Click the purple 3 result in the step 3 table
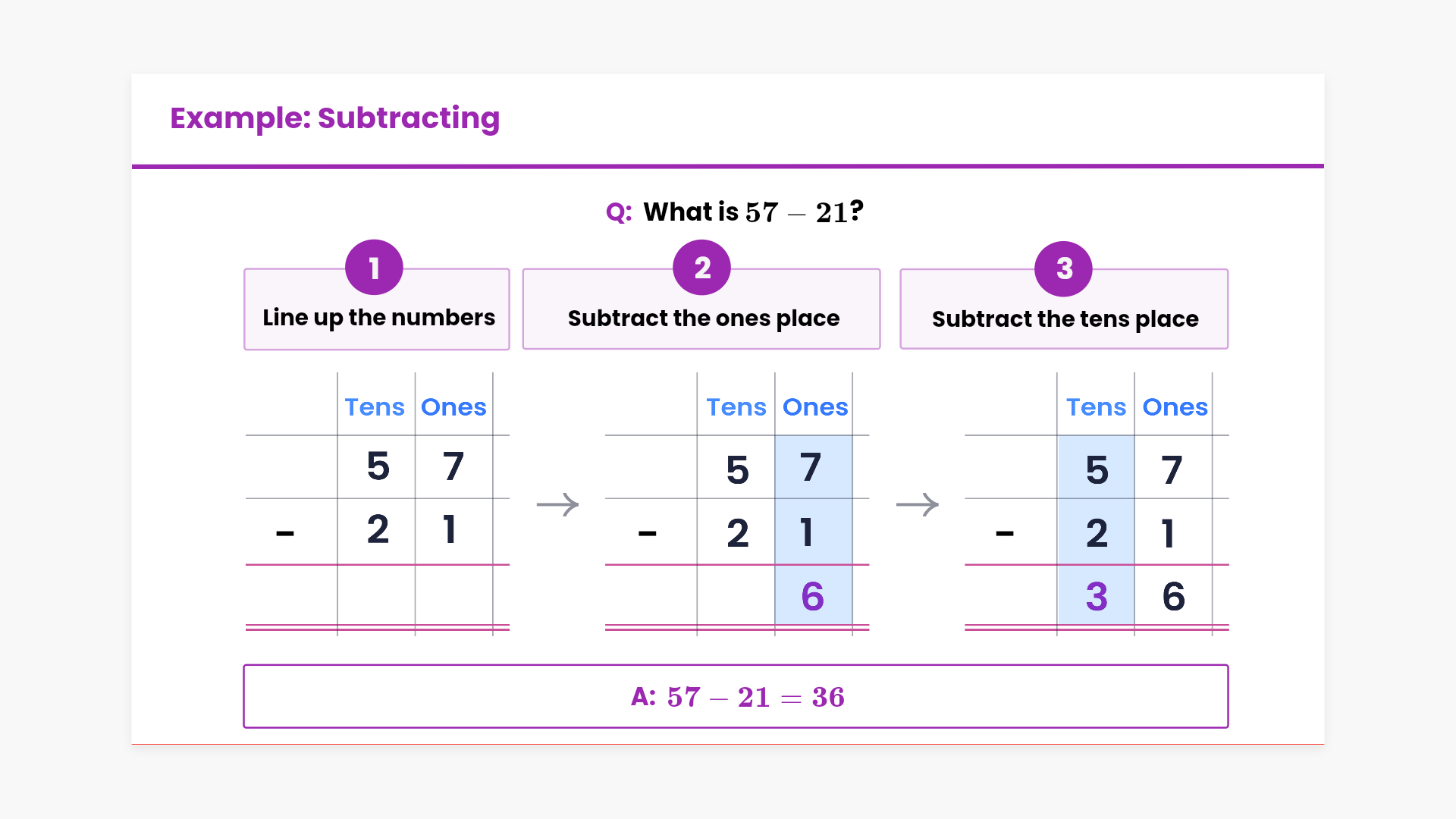This screenshot has width=1456, height=819. tap(1097, 596)
